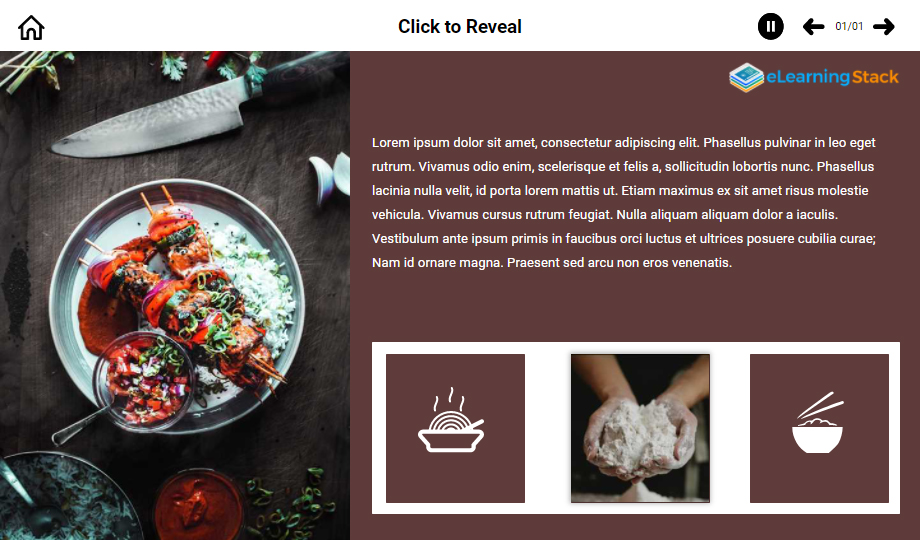Open the eLearning Stack logo link

click(x=814, y=77)
